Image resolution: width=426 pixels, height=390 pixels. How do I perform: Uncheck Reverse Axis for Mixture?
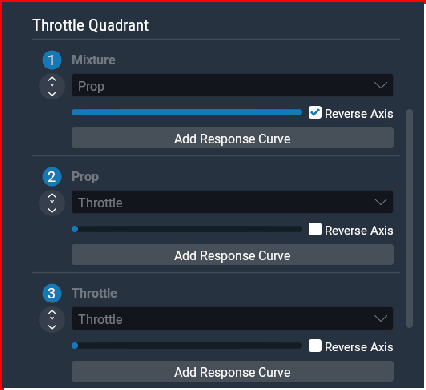pyautogui.click(x=315, y=113)
